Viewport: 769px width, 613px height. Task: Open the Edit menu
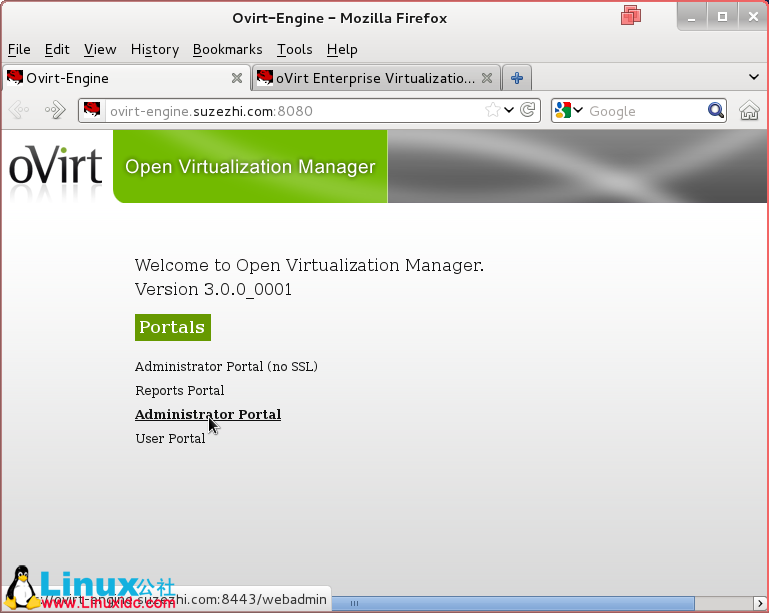pos(57,50)
